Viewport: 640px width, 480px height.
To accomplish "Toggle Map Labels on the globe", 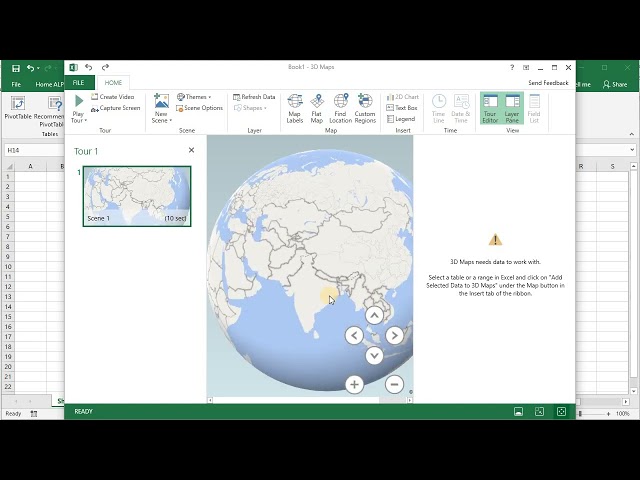I will pos(295,108).
